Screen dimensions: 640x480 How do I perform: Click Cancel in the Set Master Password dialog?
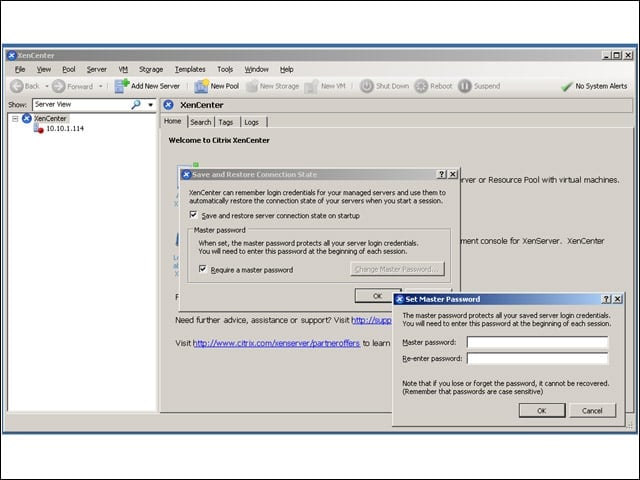click(x=592, y=411)
